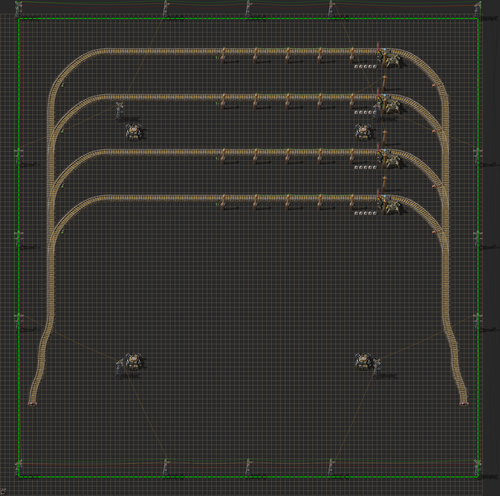Select the big pole beside the lower-left roboport
This screenshot has height=496, width=500.
(x=119, y=368)
